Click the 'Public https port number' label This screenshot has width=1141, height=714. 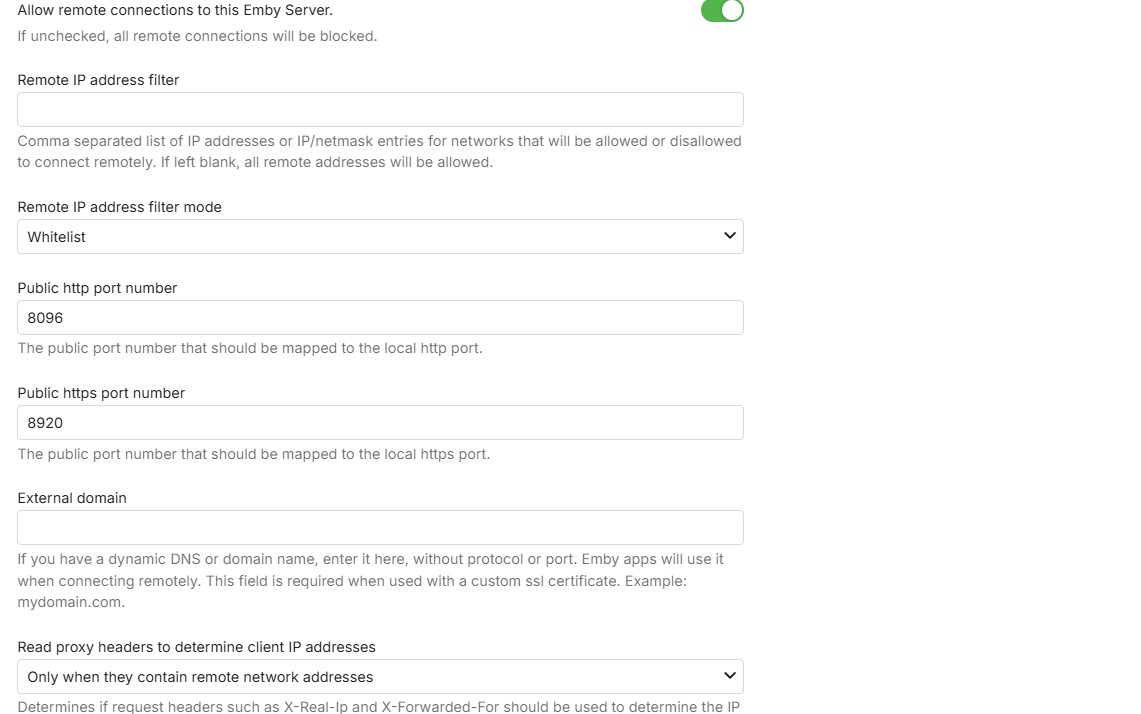(101, 393)
